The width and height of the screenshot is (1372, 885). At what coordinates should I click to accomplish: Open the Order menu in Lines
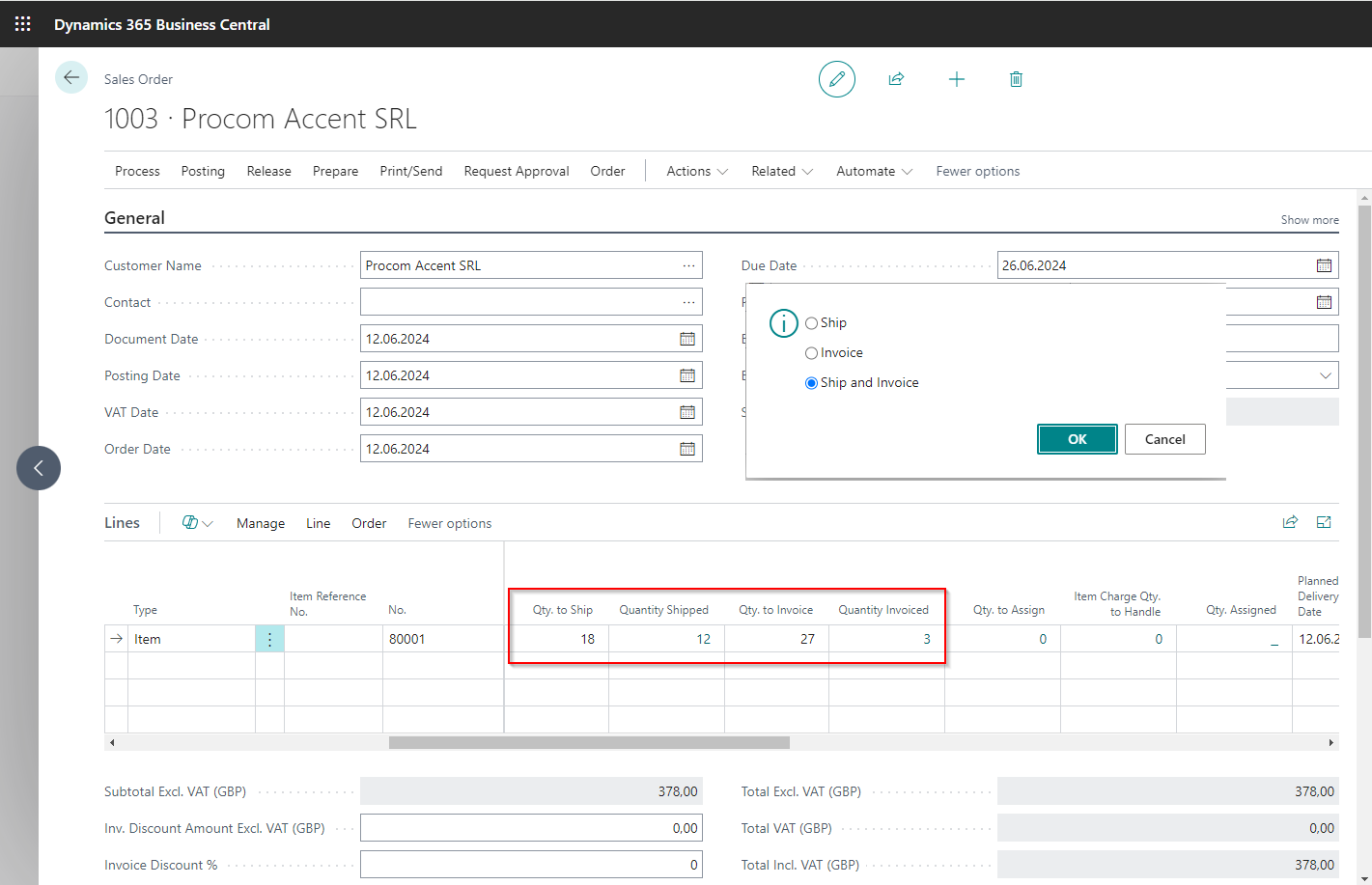[x=369, y=523]
